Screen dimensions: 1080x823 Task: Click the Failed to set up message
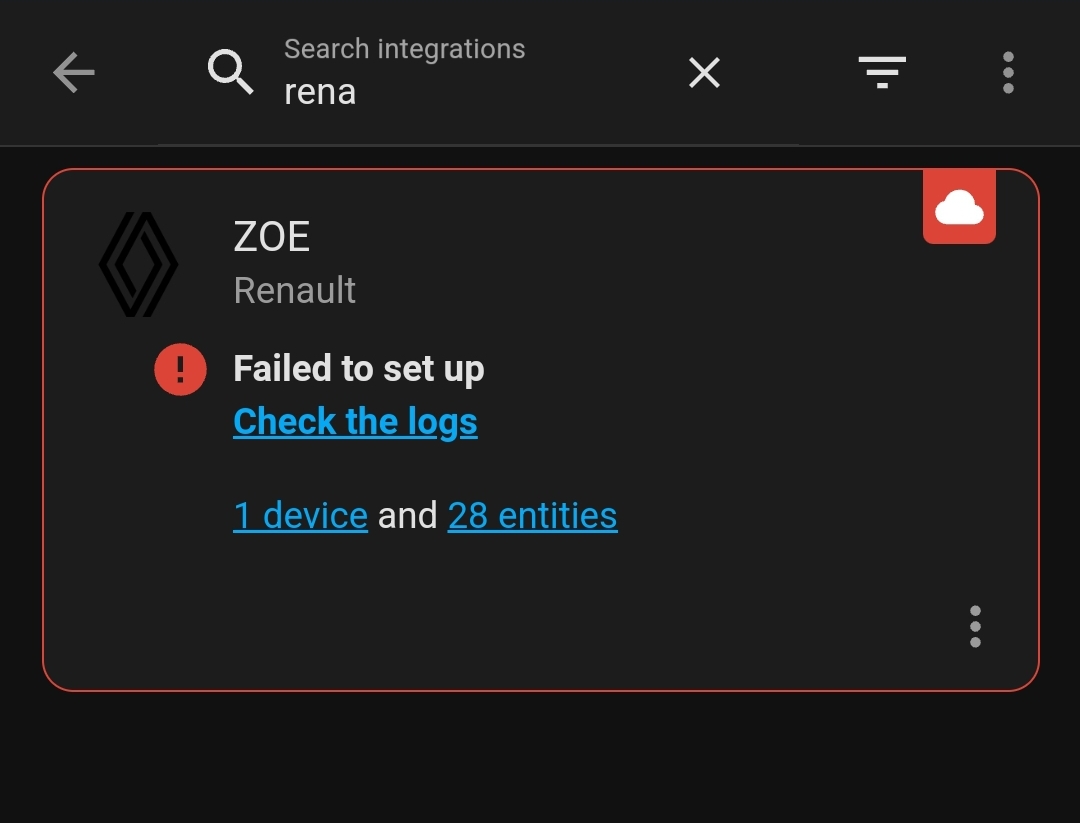coord(358,368)
